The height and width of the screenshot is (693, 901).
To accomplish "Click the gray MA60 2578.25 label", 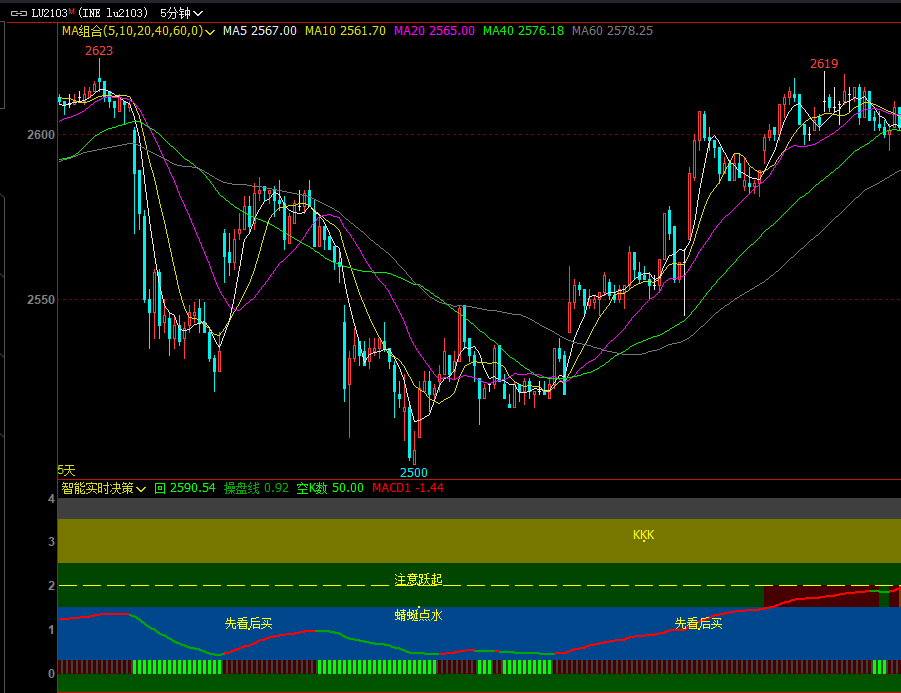I will click(x=612, y=31).
